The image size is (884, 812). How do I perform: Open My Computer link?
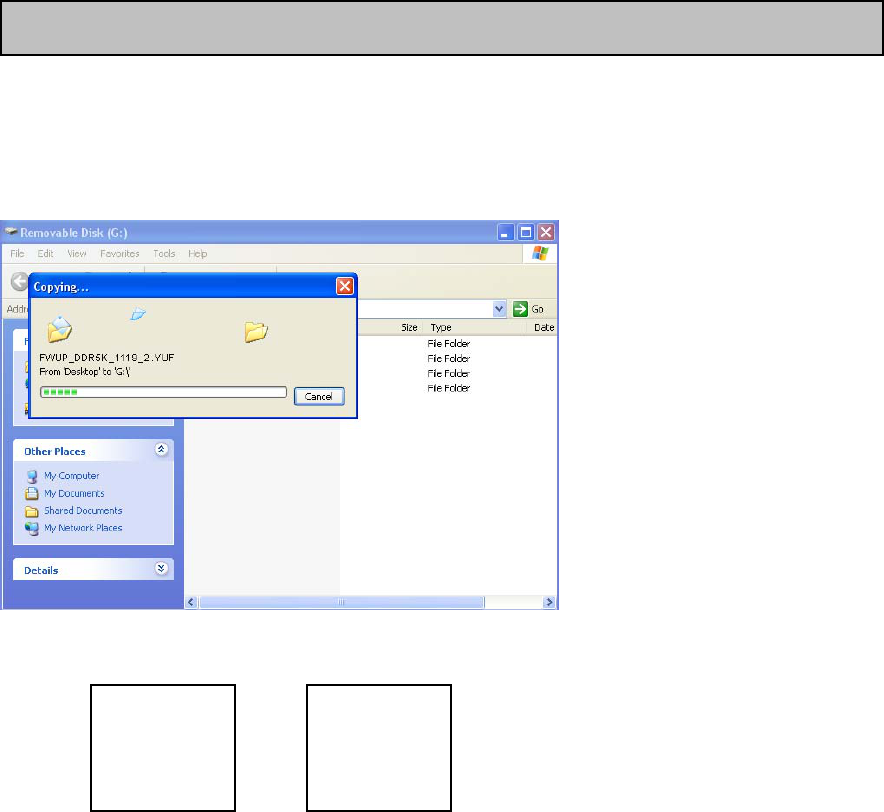pyautogui.click(x=72, y=476)
